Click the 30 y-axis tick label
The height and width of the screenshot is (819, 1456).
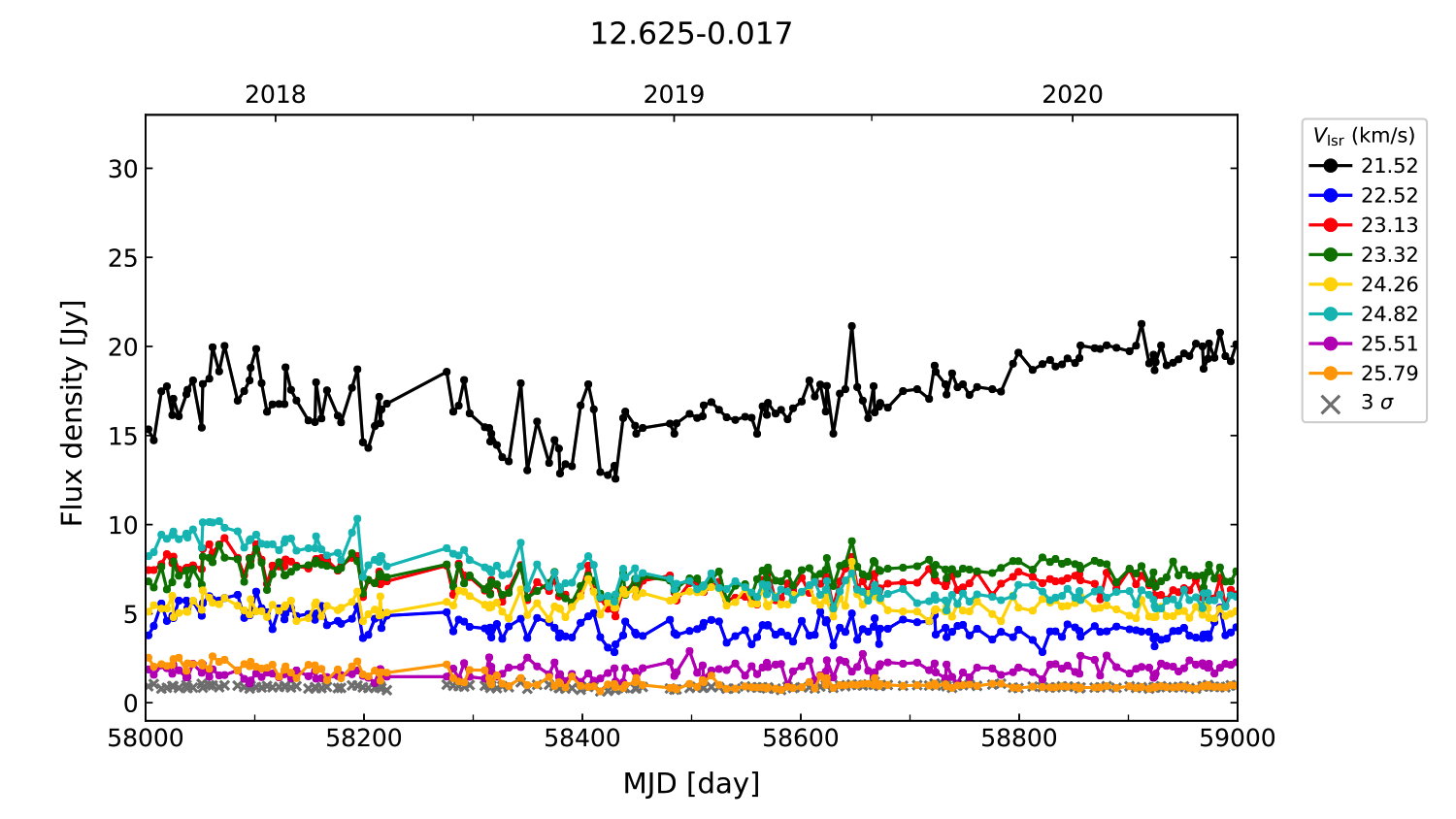[x=122, y=169]
